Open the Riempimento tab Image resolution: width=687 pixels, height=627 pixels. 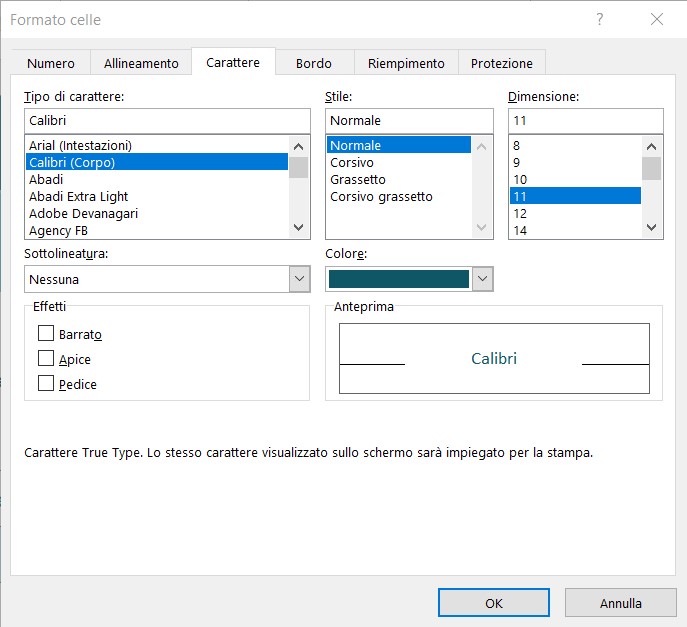click(406, 63)
